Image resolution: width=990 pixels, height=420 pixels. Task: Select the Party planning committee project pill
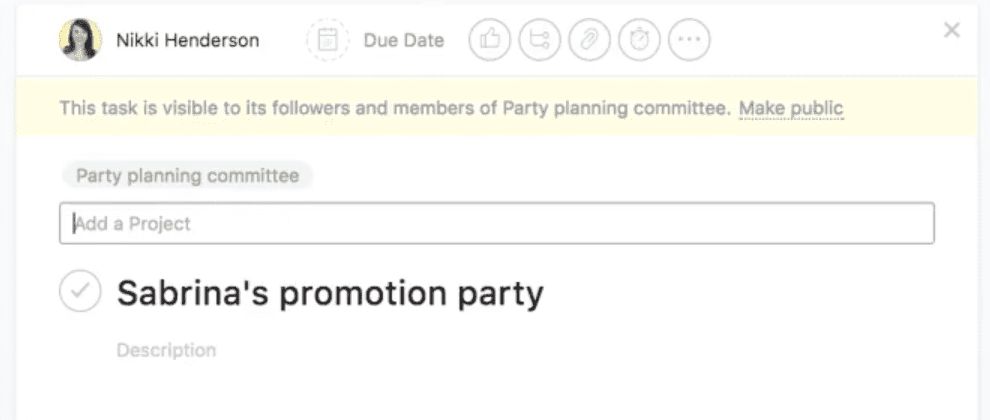(187, 176)
